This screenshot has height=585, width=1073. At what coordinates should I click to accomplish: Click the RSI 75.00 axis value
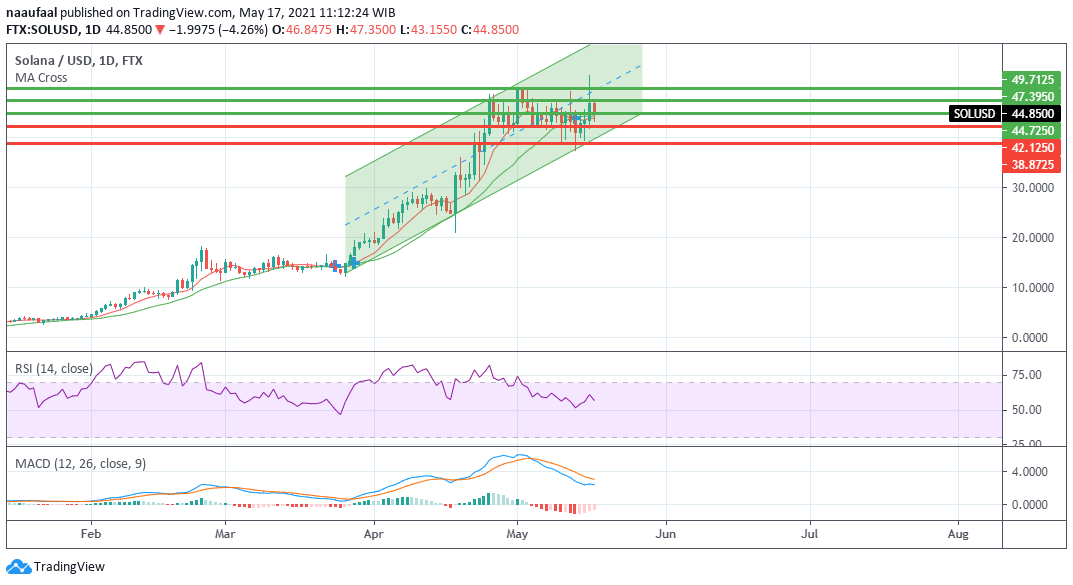point(1026,375)
